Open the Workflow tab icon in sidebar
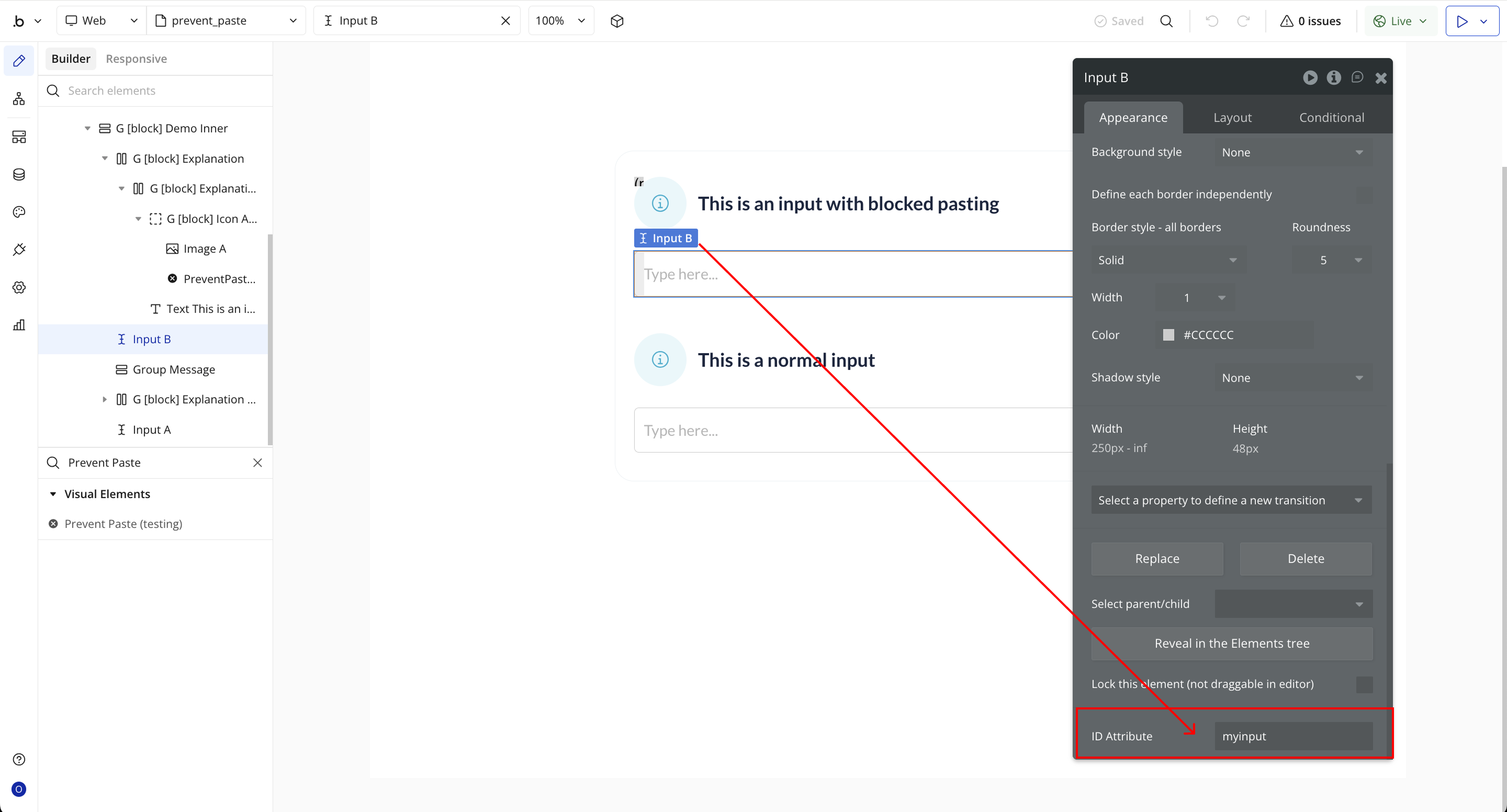The image size is (1507, 812). click(19, 98)
